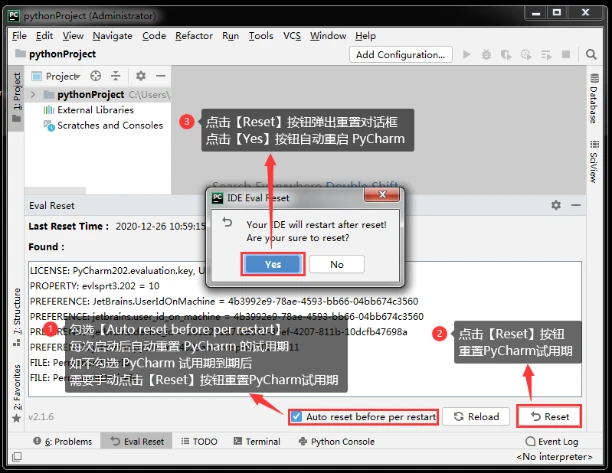This screenshot has height=473, width=612.
Task: Open the Python Console tab
Action: [336, 441]
